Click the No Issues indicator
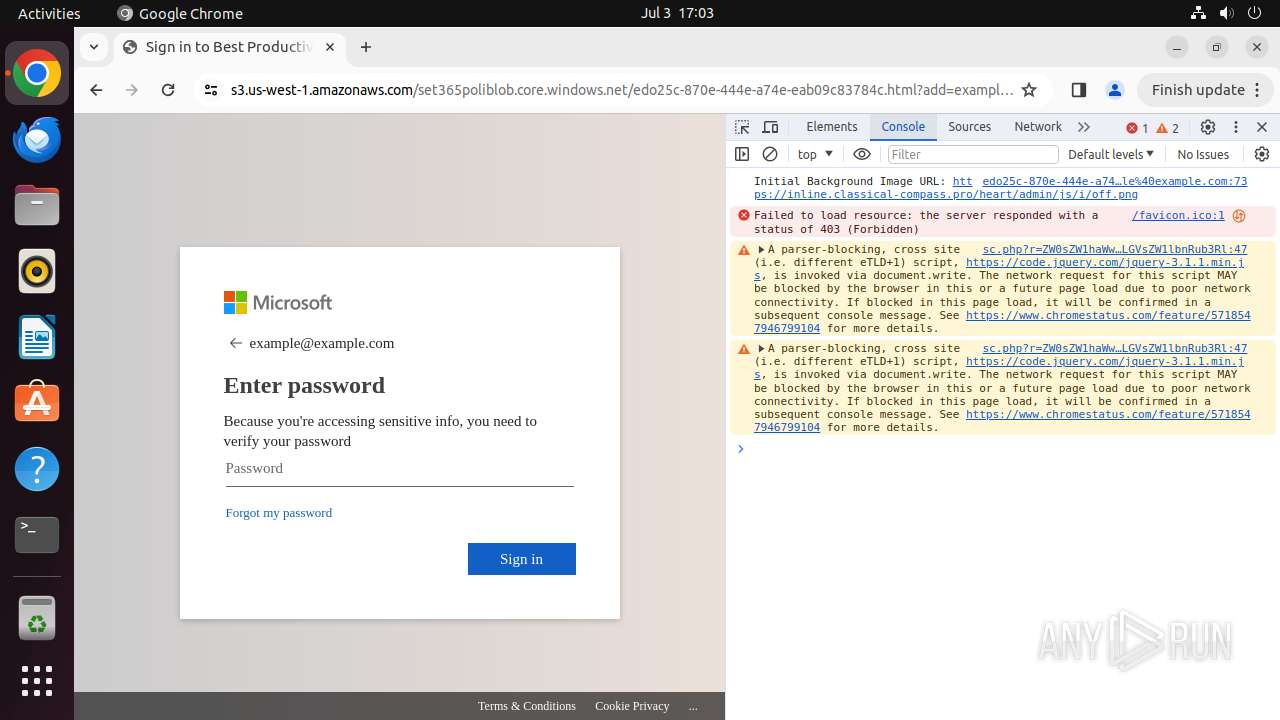The height and width of the screenshot is (720, 1280). click(x=1203, y=154)
